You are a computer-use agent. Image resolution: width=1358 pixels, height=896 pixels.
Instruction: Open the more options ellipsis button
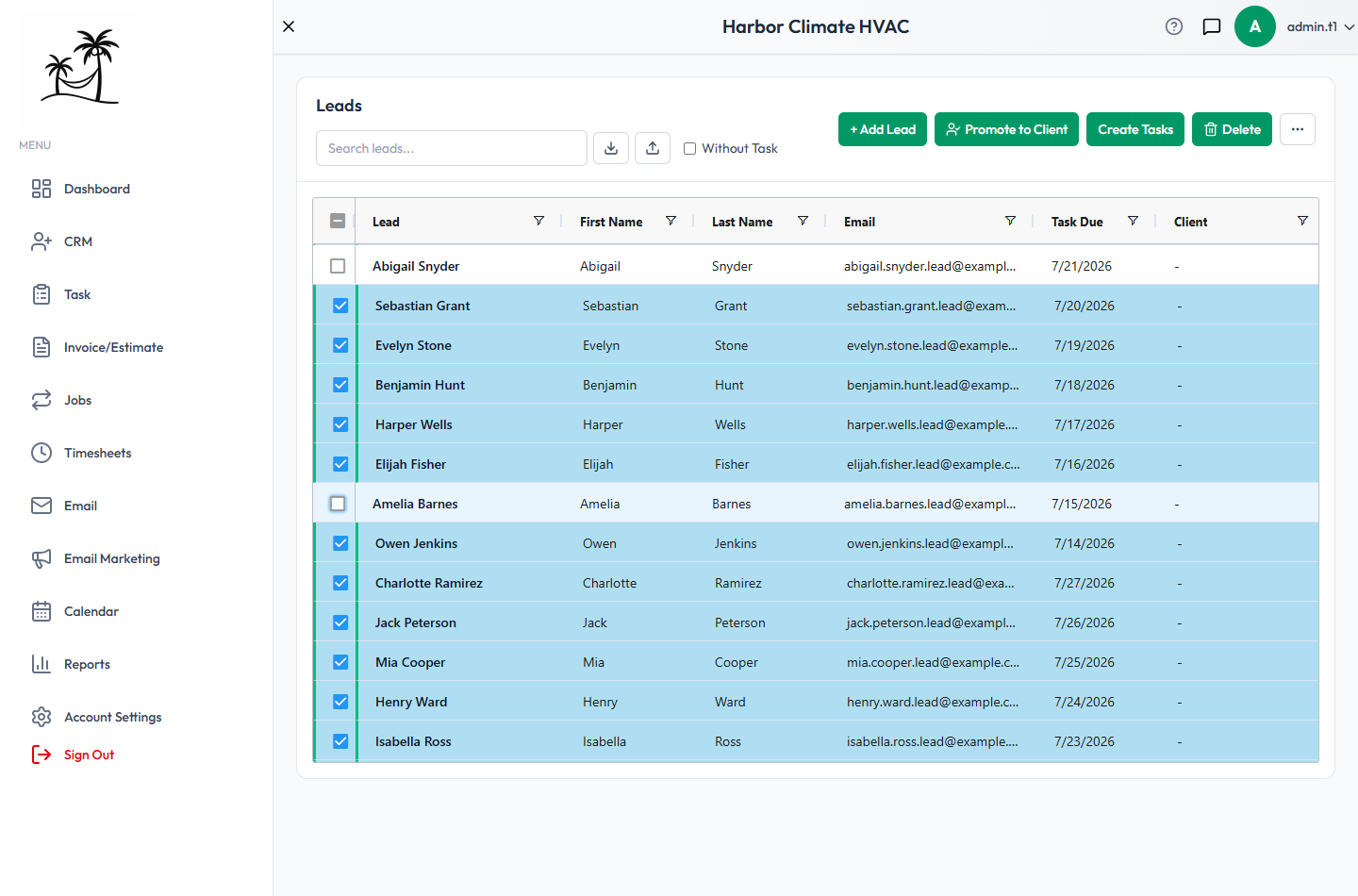click(1298, 129)
